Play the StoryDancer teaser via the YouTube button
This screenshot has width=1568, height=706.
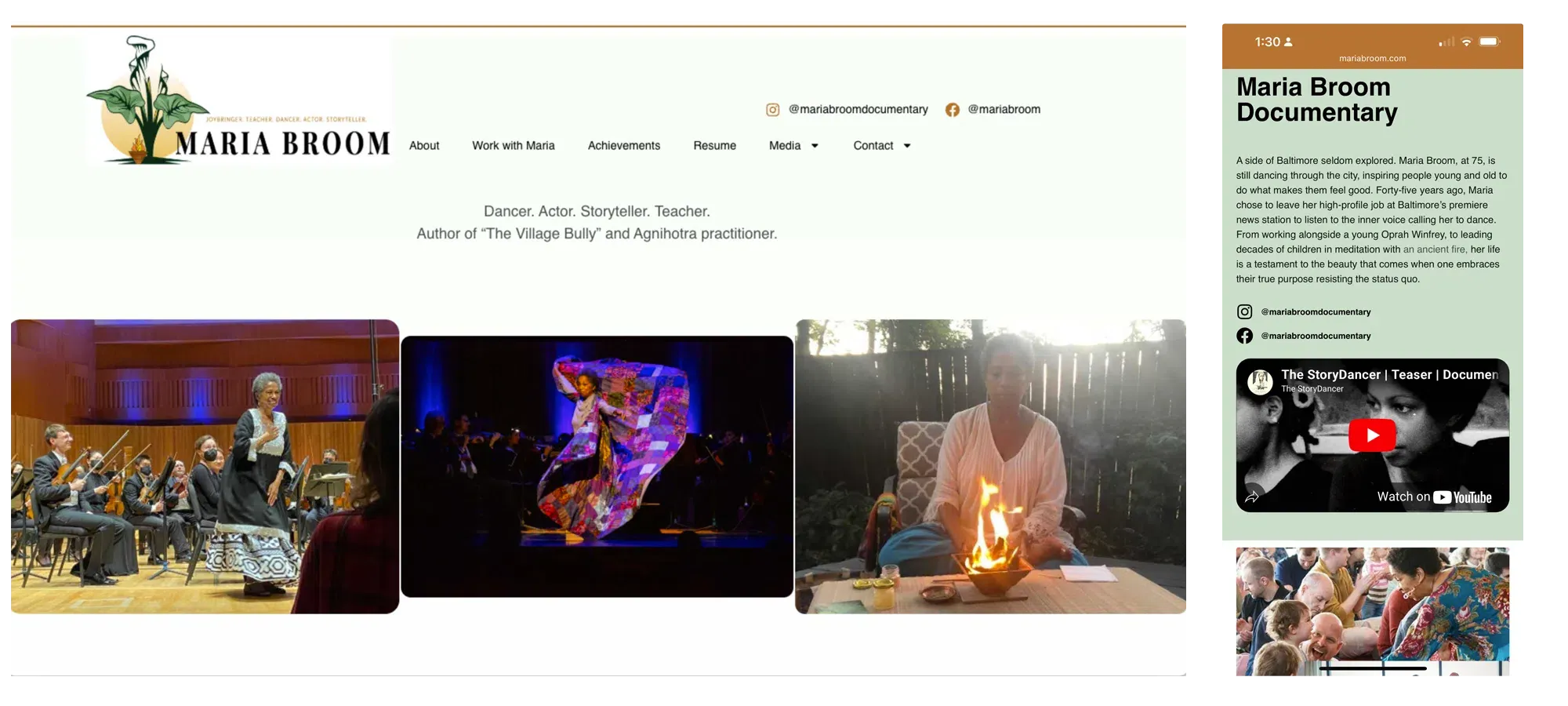(1371, 435)
